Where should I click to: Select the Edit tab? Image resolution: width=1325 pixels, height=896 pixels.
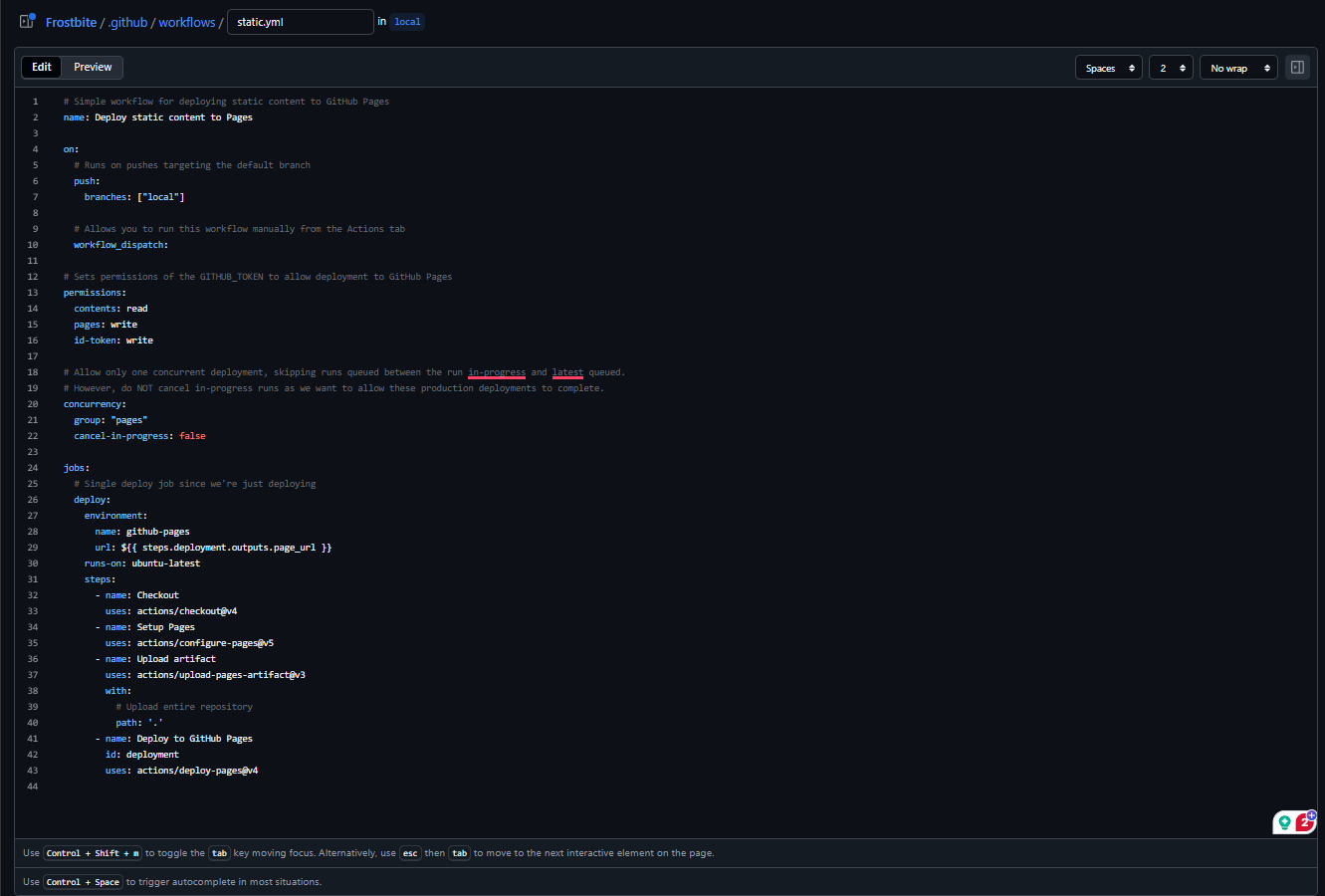(x=42, y=67)
